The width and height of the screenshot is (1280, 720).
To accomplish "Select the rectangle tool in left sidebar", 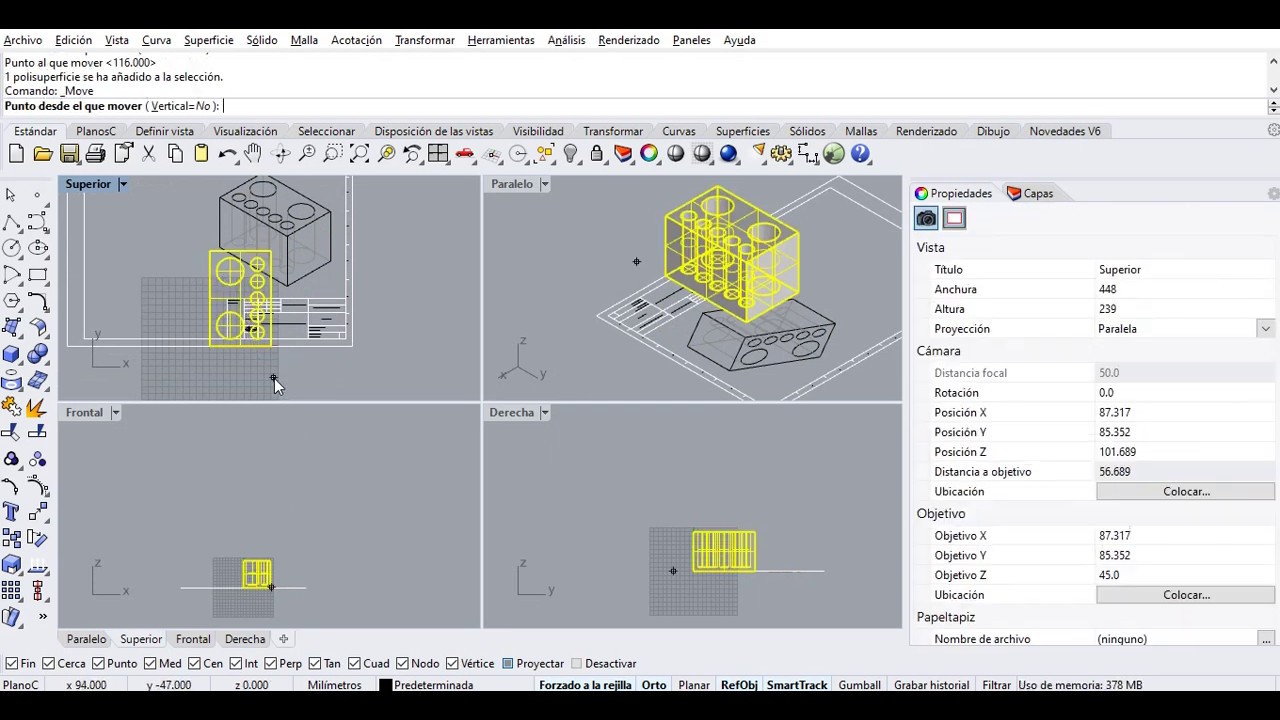I will tap(38, 274).
